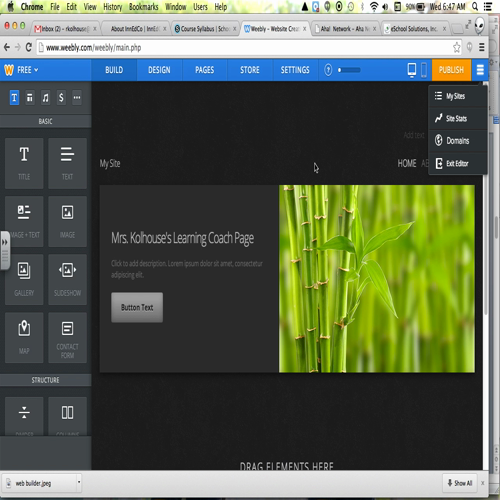Select the Commerce dollar sign category icon
Viewport: 500px width, 500px height.
61,98
